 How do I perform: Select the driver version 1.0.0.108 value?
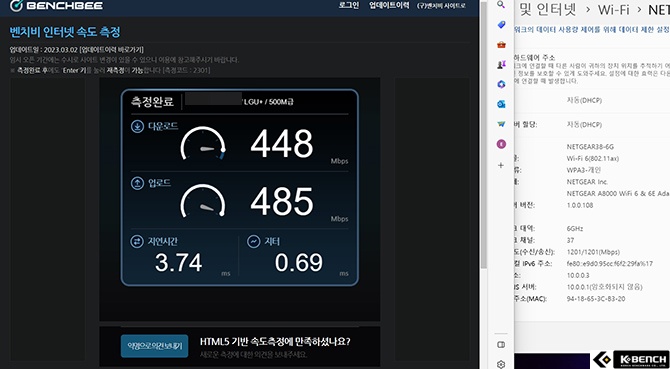(x=581, y=205)
